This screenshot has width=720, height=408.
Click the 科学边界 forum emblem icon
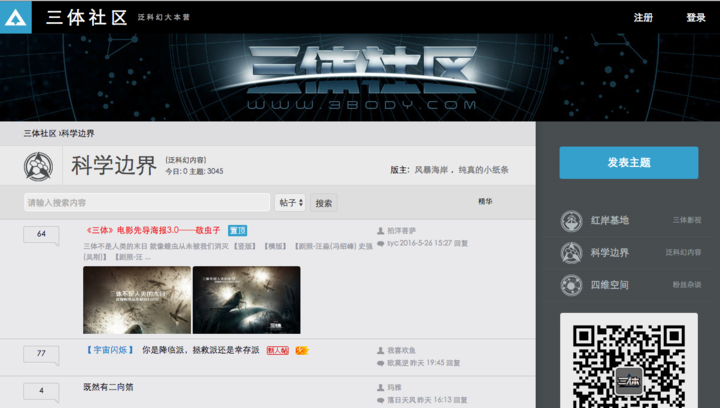38,166
